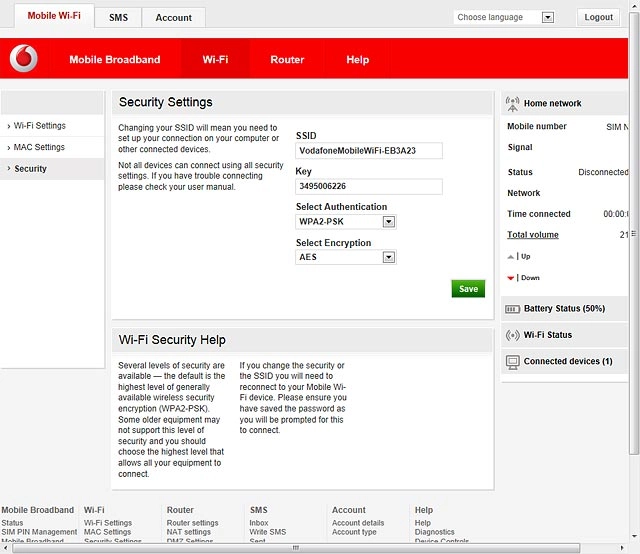
Task: Click the horizontal scrollbar left arrow
Action: [x=5, y=548]
